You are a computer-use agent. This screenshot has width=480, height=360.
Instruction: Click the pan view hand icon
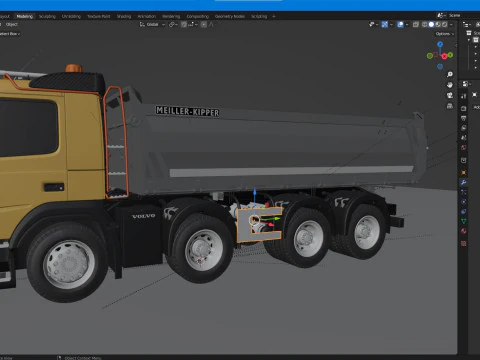tap(450, 85)
